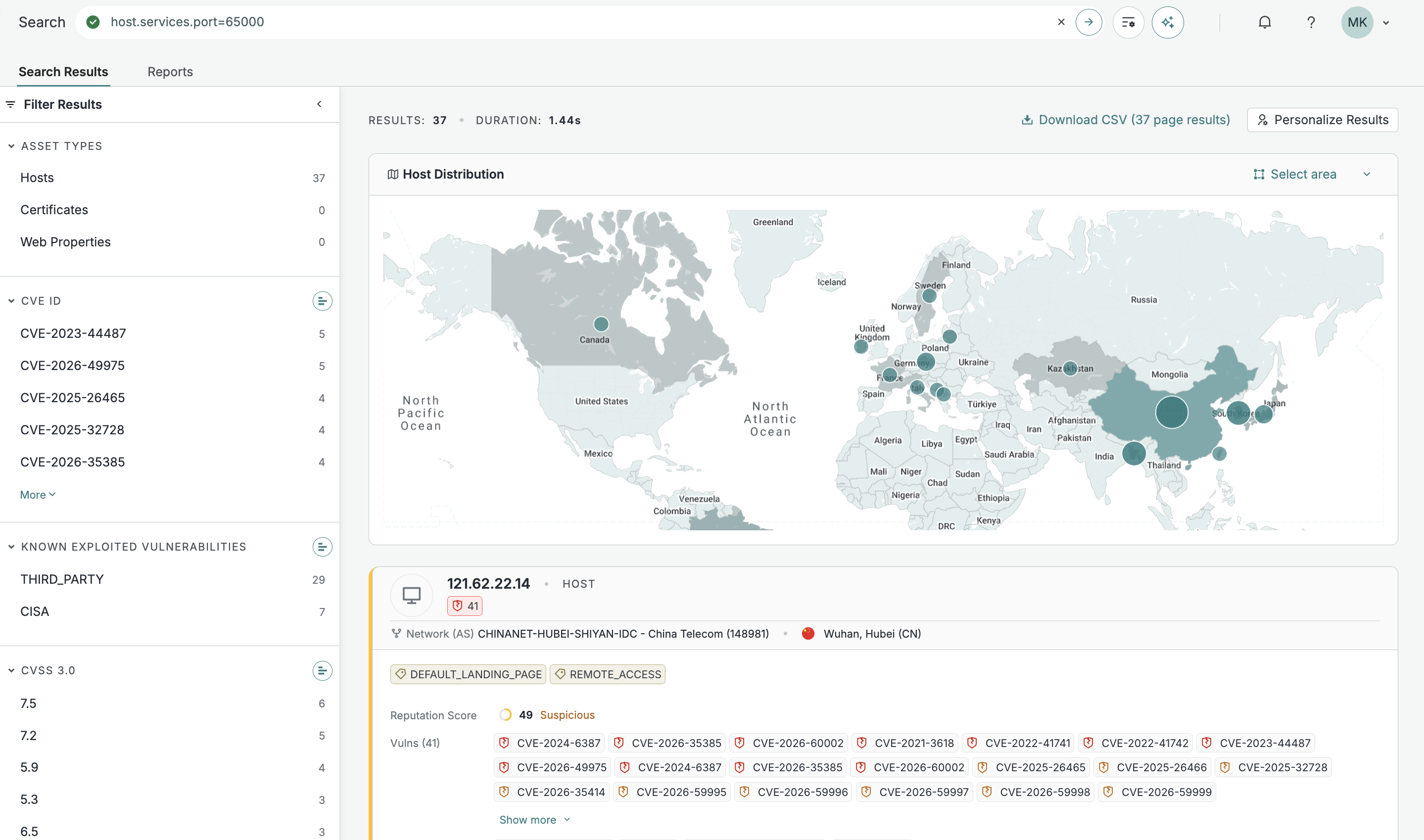Viewport: 1424px width, 840px height.
Task: Open CVE-2021-3618 vulnerability chip
Action: click(x=905, y=743)
